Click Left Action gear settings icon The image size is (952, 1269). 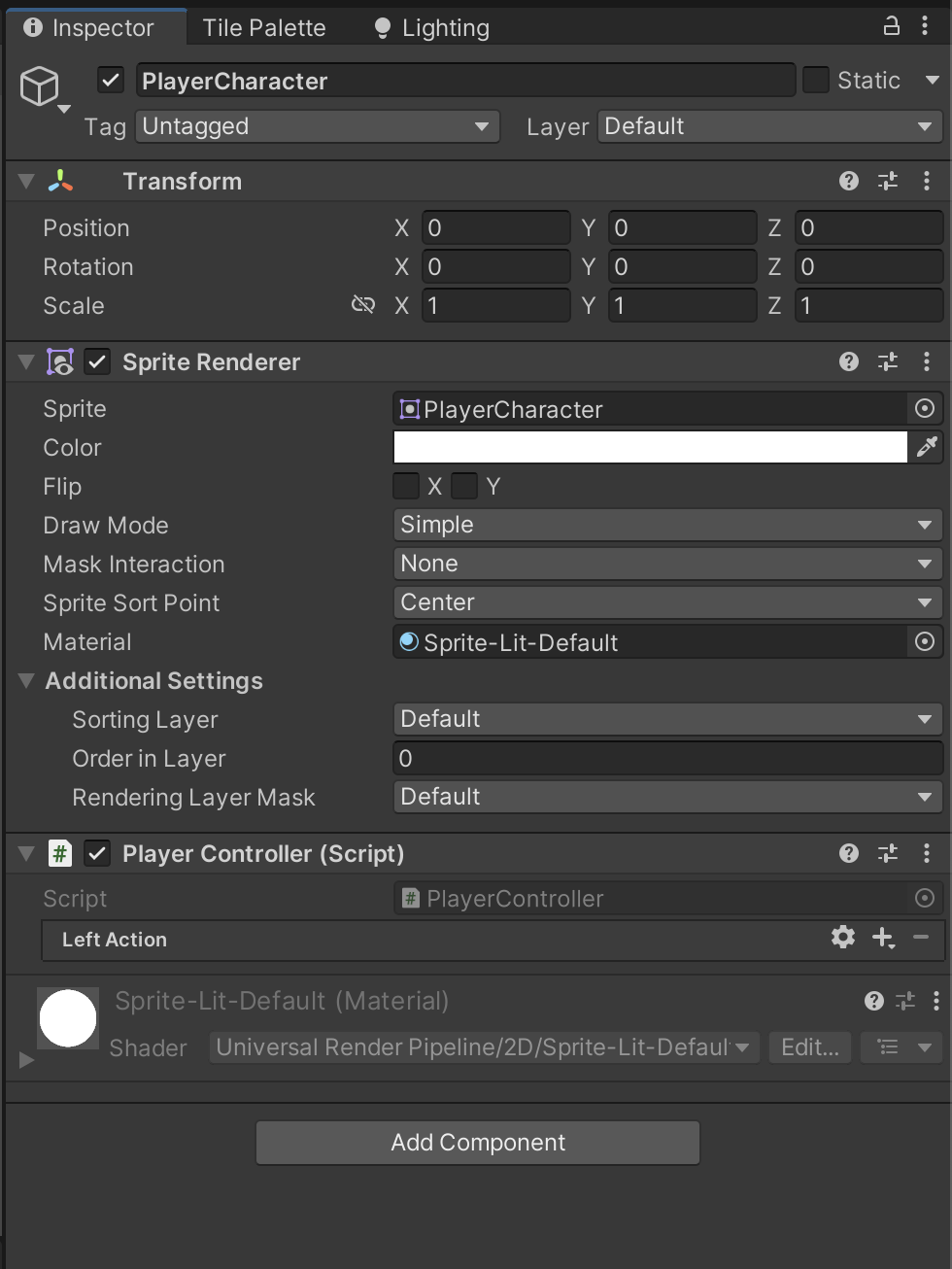point(842,938)
